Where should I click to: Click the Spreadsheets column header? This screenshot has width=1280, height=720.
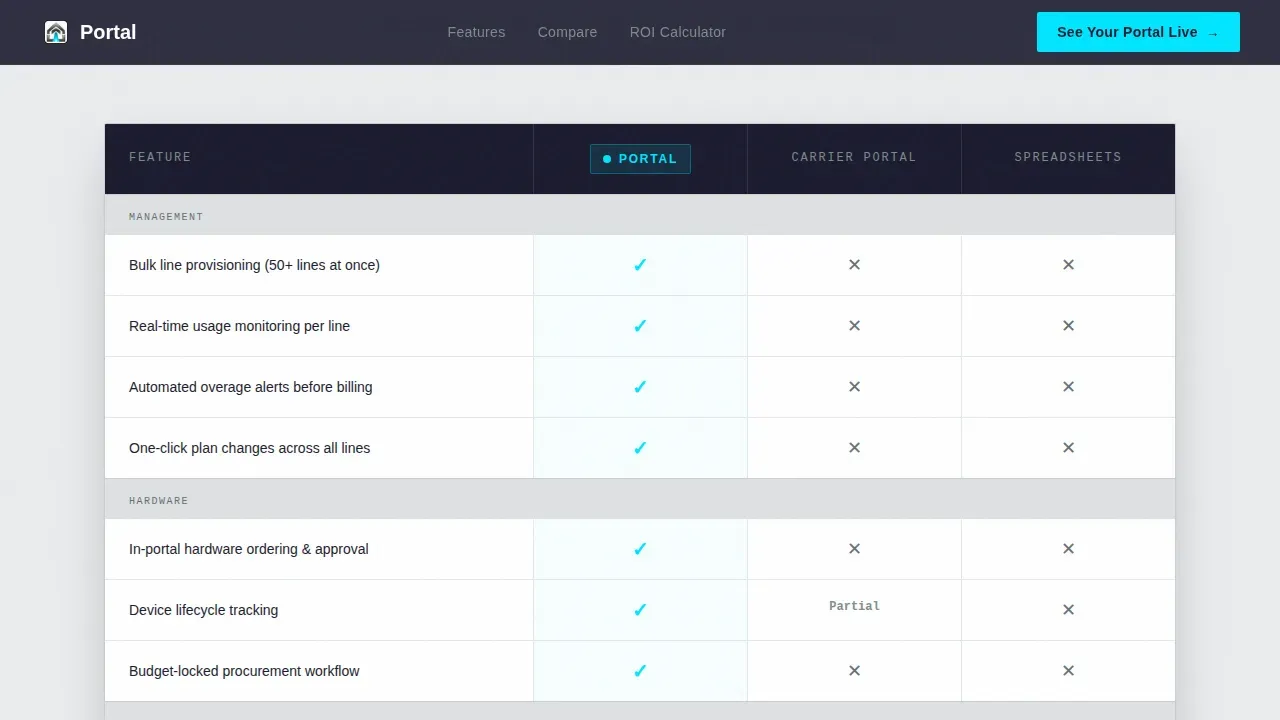(x=1068, y=157)
